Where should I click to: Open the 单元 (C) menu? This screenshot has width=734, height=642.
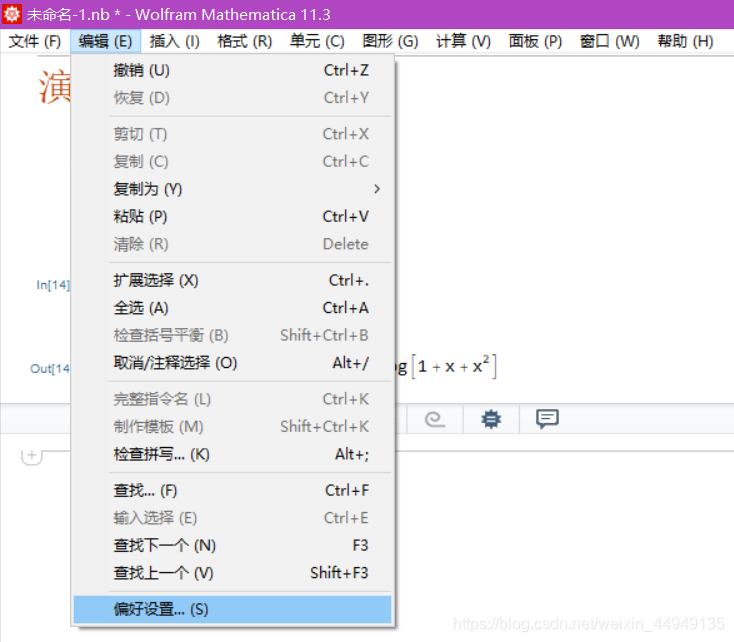coord(317,41)
